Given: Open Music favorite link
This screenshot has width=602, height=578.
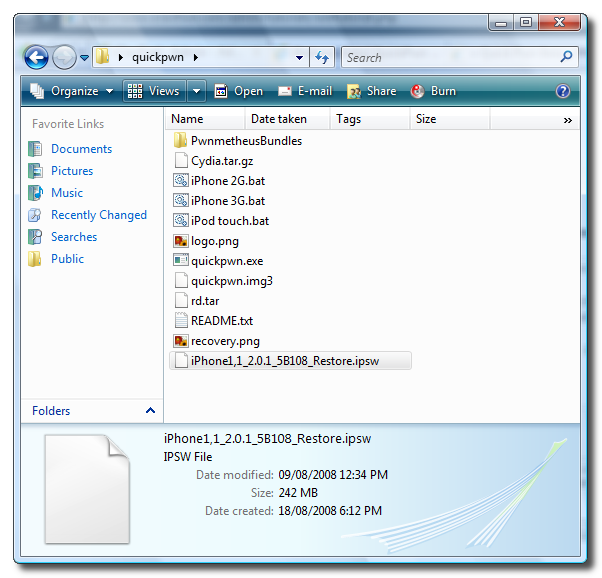Looking at the screenshot, I should tap(67, 192).
